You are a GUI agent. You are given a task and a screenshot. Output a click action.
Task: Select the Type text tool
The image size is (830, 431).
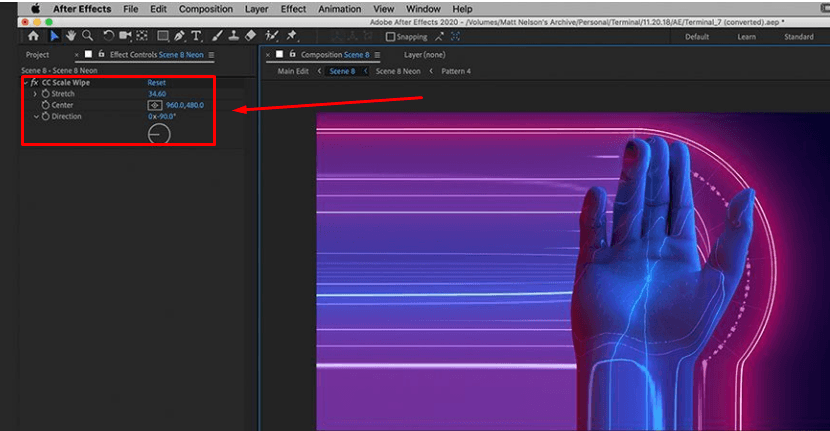(196, 36)
